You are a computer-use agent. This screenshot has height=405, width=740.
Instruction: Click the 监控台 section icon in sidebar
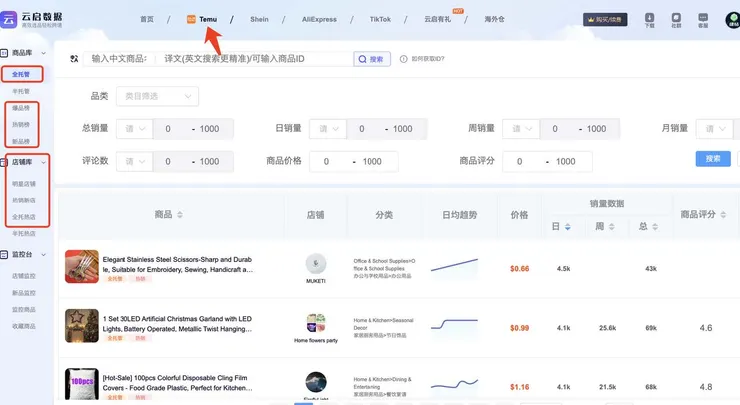click(4, 254)
